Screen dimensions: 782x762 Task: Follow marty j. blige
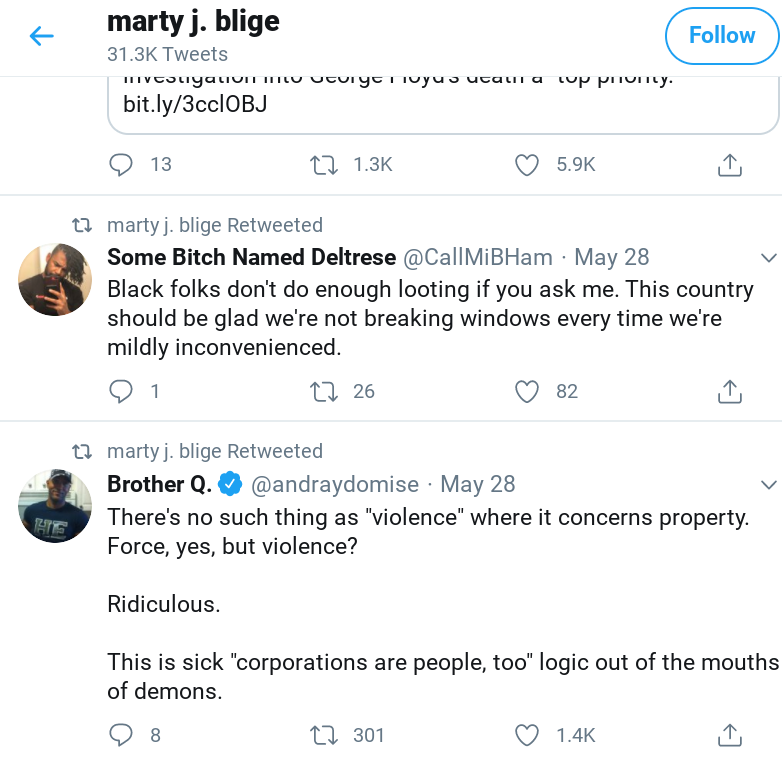coord(721,36)
